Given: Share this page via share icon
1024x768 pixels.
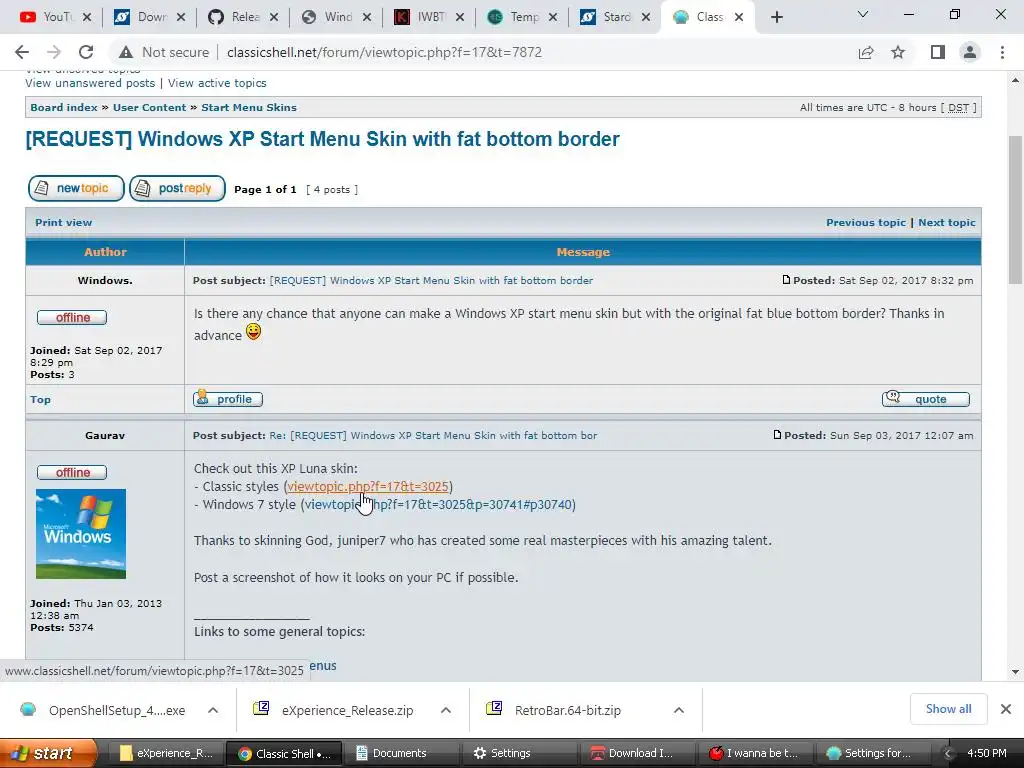Looking at the screenshot, I should [866, 52].
